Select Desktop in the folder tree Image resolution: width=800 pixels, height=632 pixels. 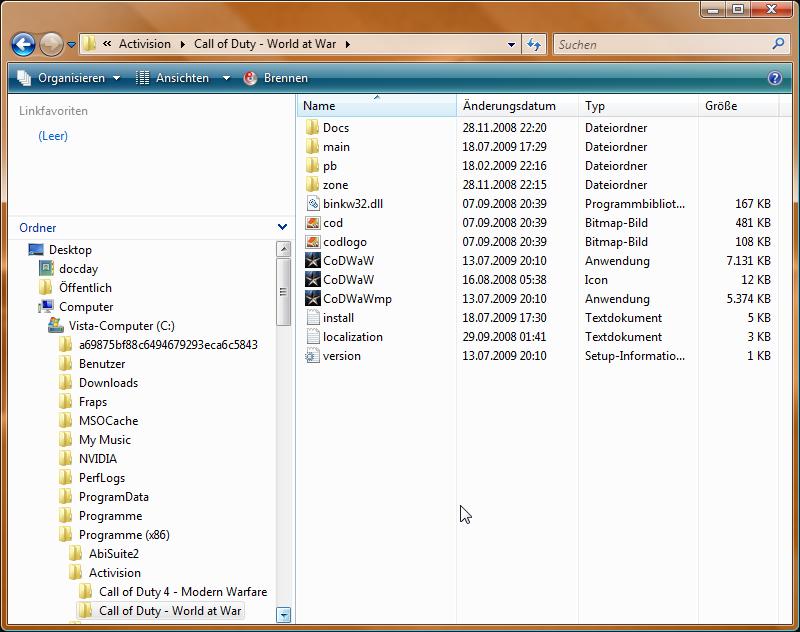[70, 250]
